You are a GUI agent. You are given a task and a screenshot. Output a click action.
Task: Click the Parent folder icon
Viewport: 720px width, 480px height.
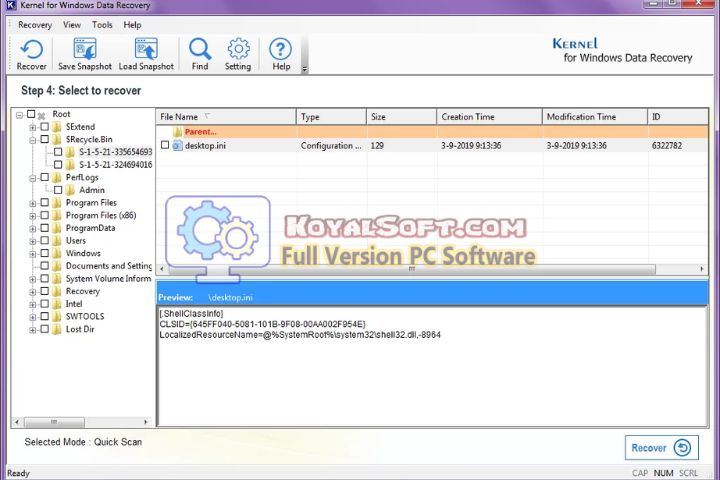[178, 132]
